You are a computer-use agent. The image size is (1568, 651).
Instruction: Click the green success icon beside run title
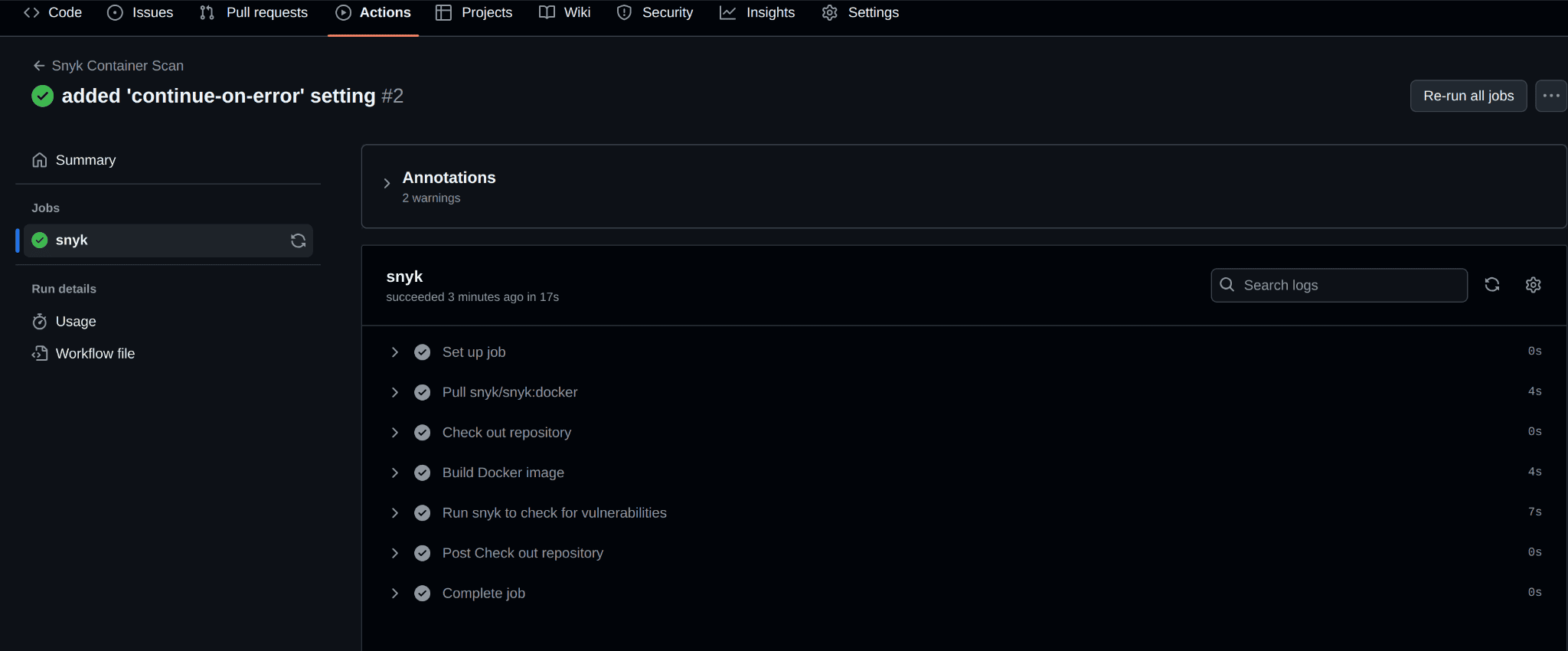(42, 96)
